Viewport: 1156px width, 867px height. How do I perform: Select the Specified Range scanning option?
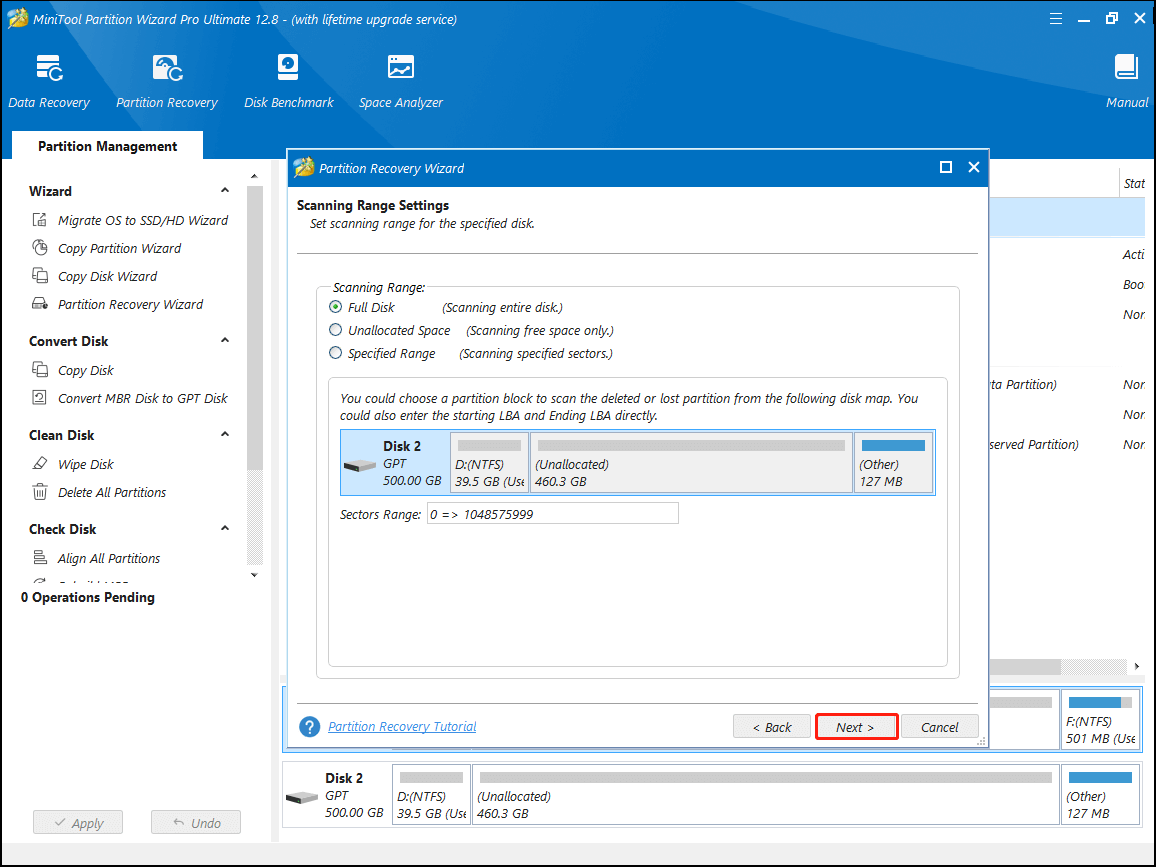pos(335,352)
